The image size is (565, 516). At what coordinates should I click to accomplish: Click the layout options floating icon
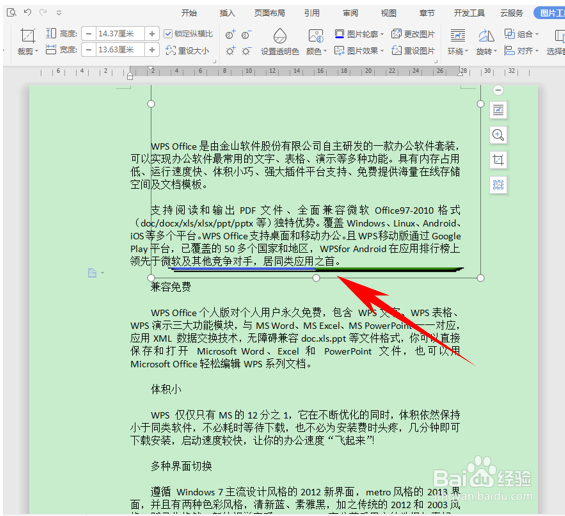pos(498,110)
